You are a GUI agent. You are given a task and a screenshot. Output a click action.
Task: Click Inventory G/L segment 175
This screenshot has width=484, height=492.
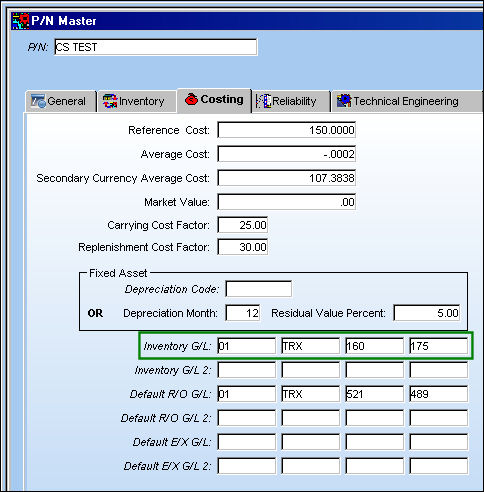pyautogui.click(x=439, y=346)
